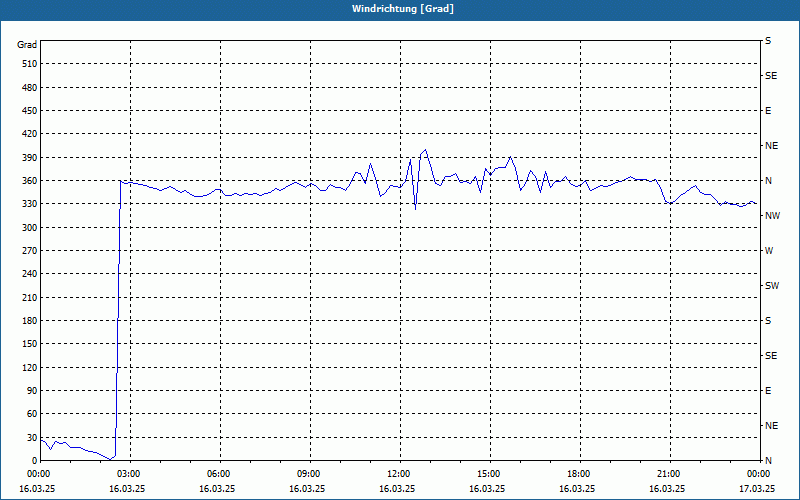Click the NW compass label

(772, 216)
